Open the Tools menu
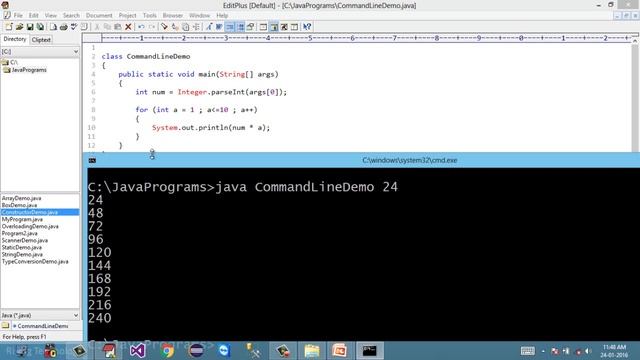The height and width of the screenshot is (360, 640). tap(149, 16)
